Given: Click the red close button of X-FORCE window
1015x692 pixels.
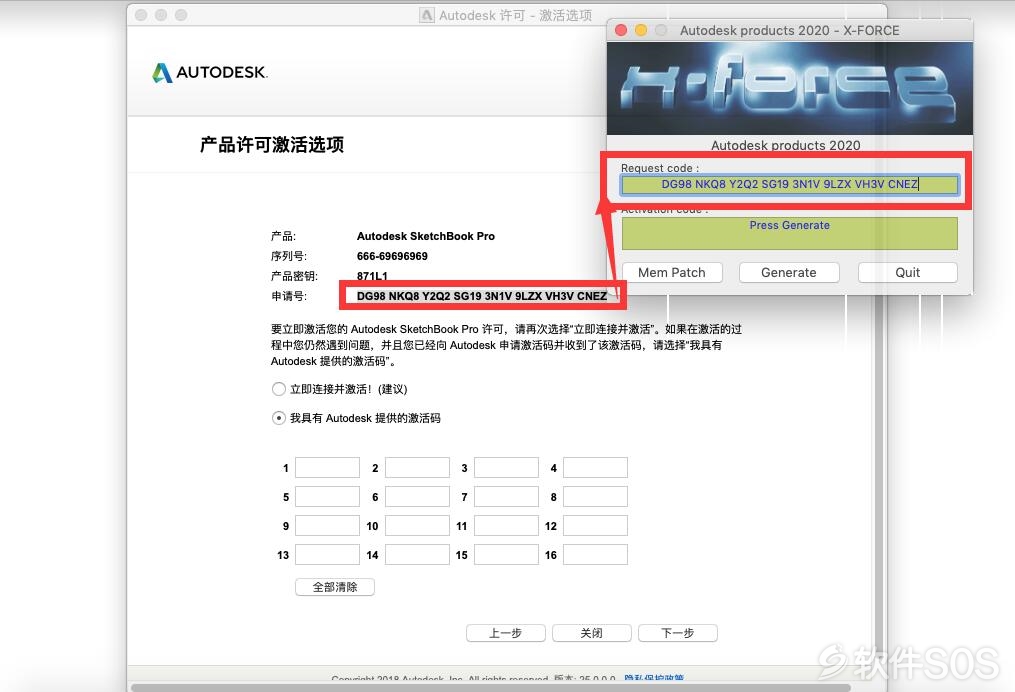Looking at the screenshot, I should tap(621, 30).
